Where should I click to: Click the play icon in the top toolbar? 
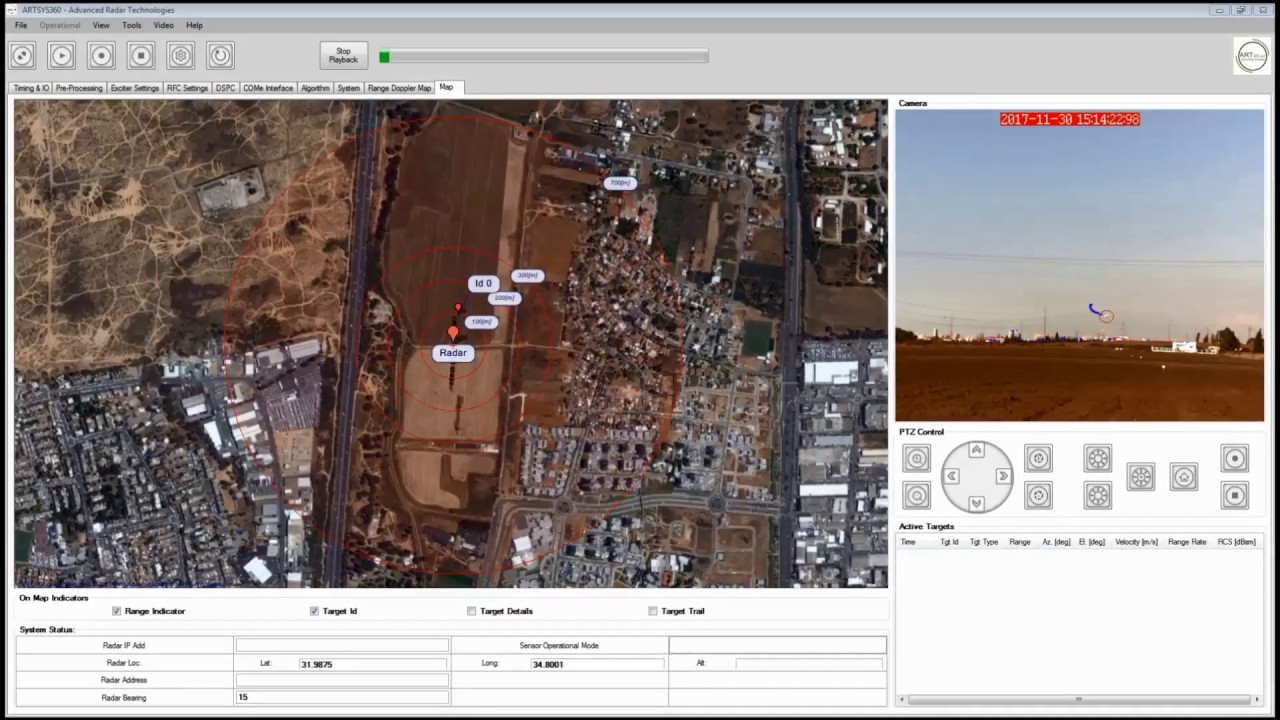click(61, 56)
